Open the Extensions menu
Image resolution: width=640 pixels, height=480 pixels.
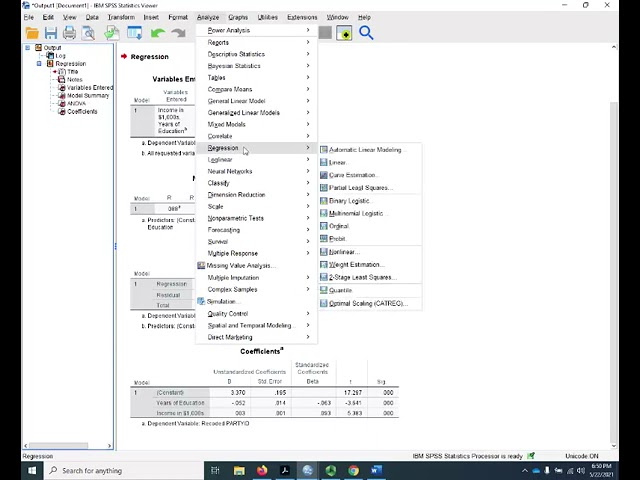click(x=302, y=17)
